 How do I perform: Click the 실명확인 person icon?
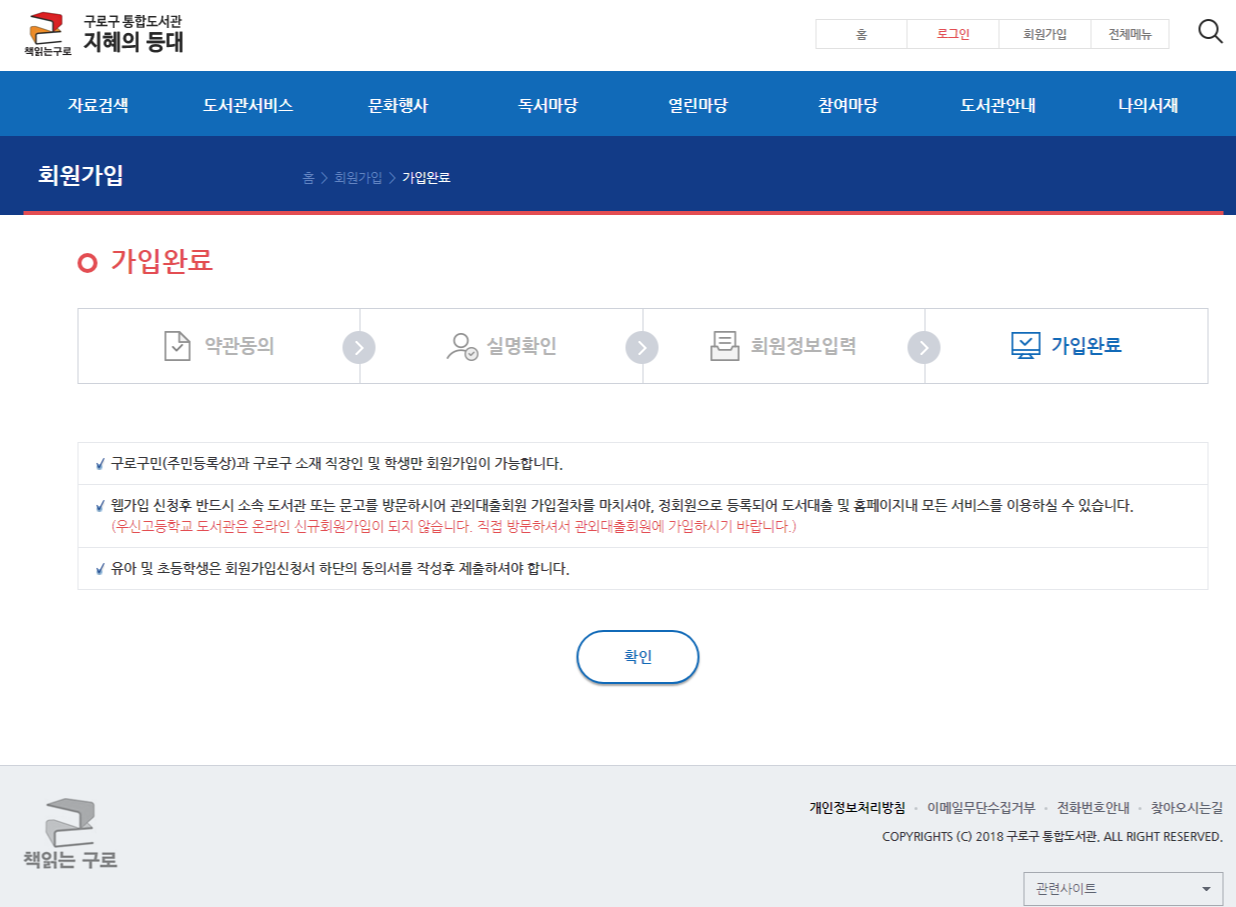(461, 346)
